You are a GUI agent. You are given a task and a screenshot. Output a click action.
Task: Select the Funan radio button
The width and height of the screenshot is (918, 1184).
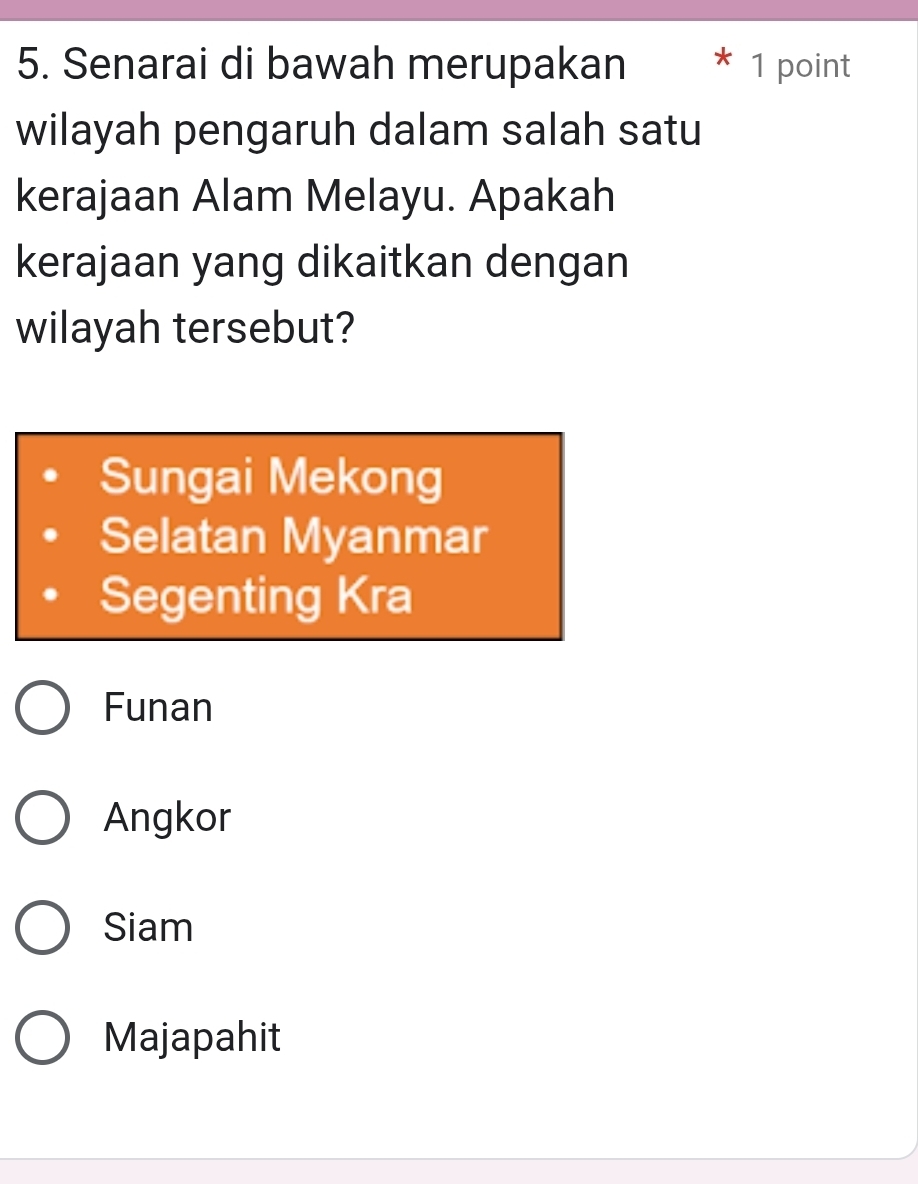click(x=43, y=709)
